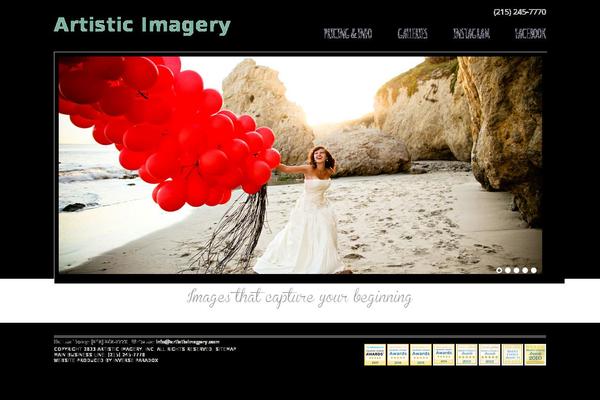Go to the Facebook nav link
The image size is (600, 400).
click(x=530, y=34)
